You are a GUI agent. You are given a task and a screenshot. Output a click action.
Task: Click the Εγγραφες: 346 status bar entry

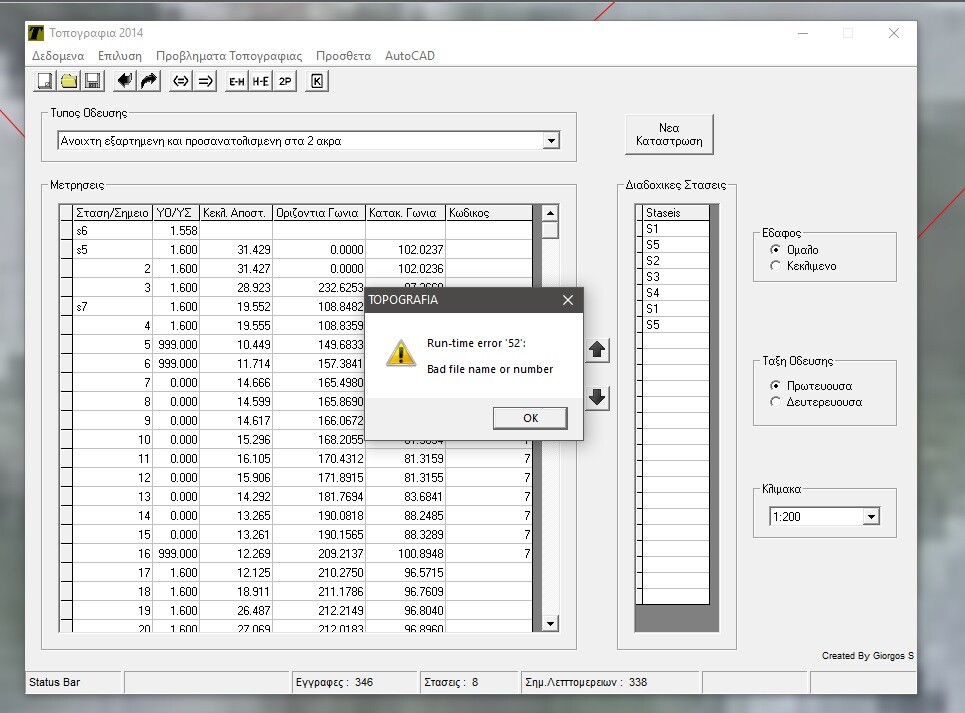pyautogui.click(x=354, y=682)
